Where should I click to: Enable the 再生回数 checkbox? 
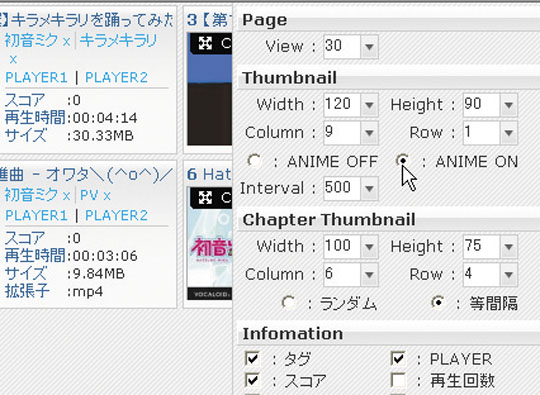(398, 381)
